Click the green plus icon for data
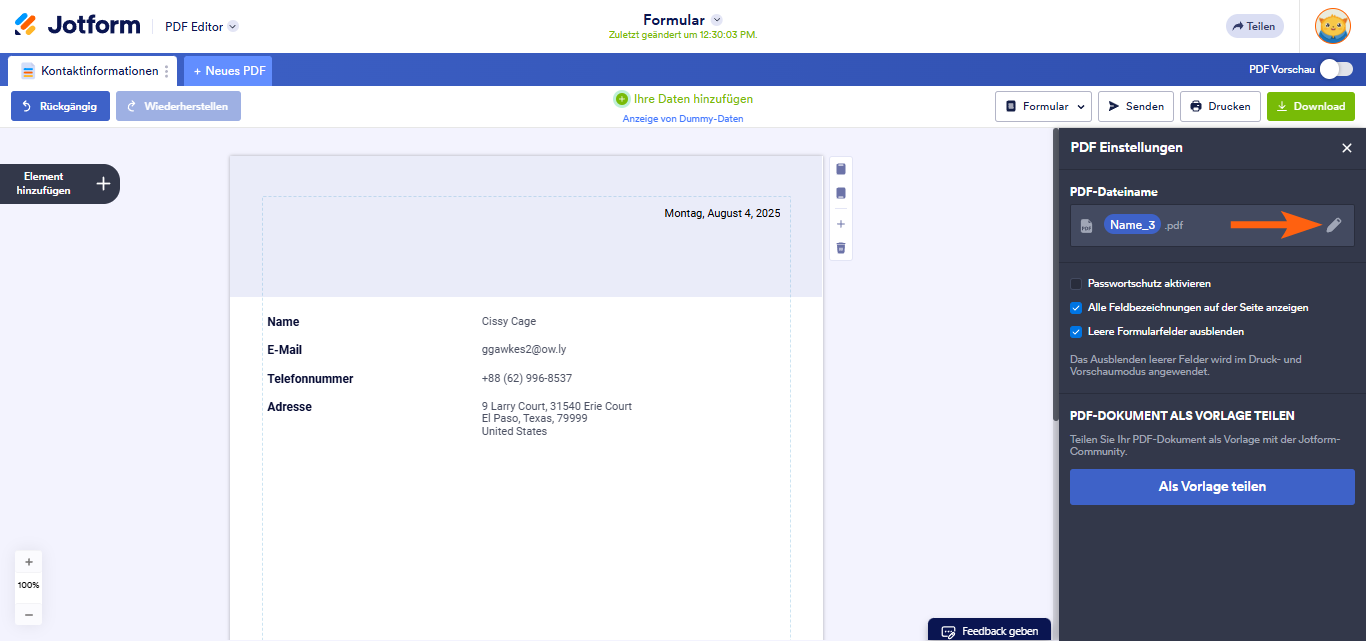Viewport: 1366px width, 641px height. (621, 99)
